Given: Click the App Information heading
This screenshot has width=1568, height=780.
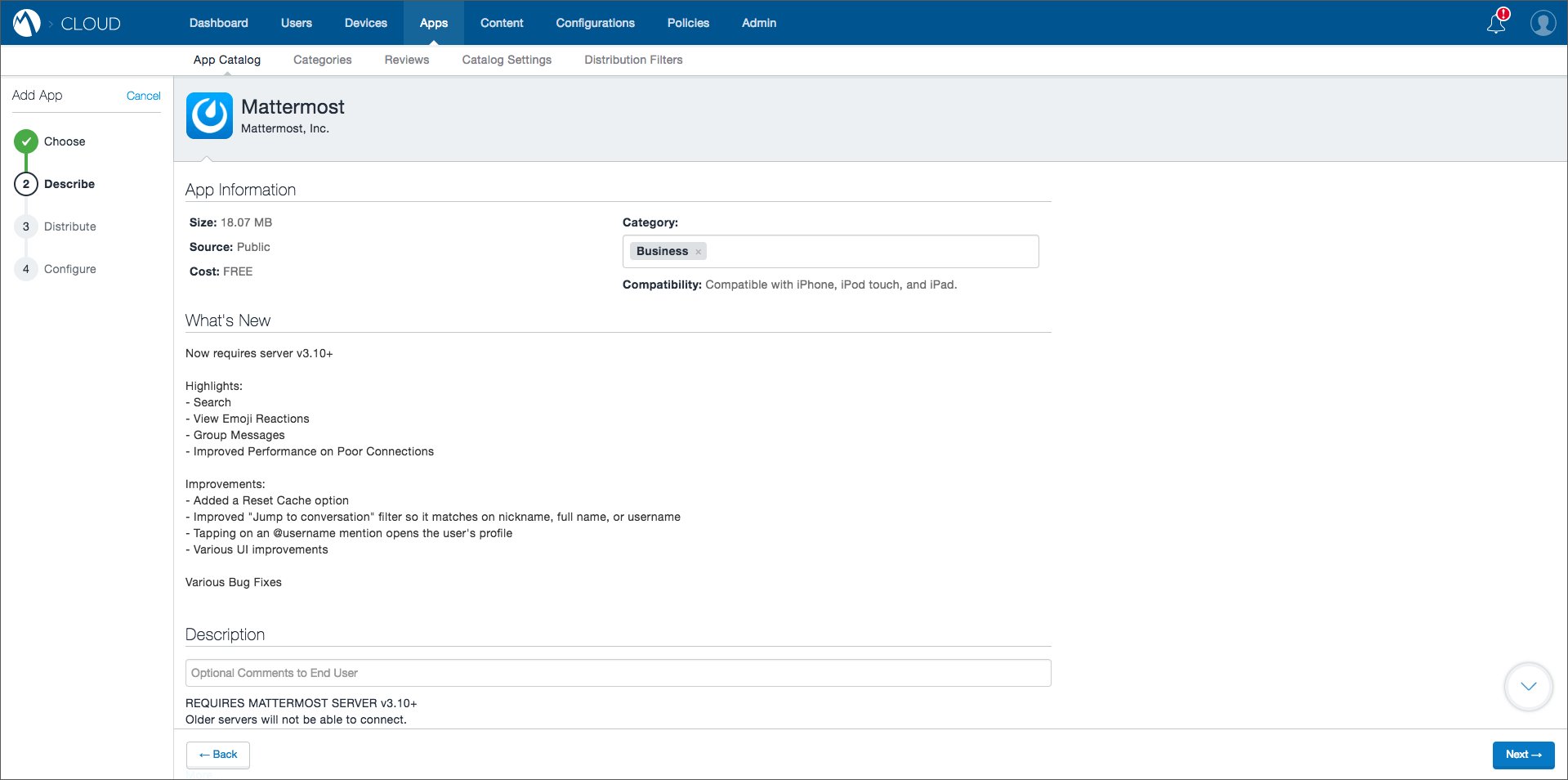Looking at the screenshot, I should coord(241,190).
